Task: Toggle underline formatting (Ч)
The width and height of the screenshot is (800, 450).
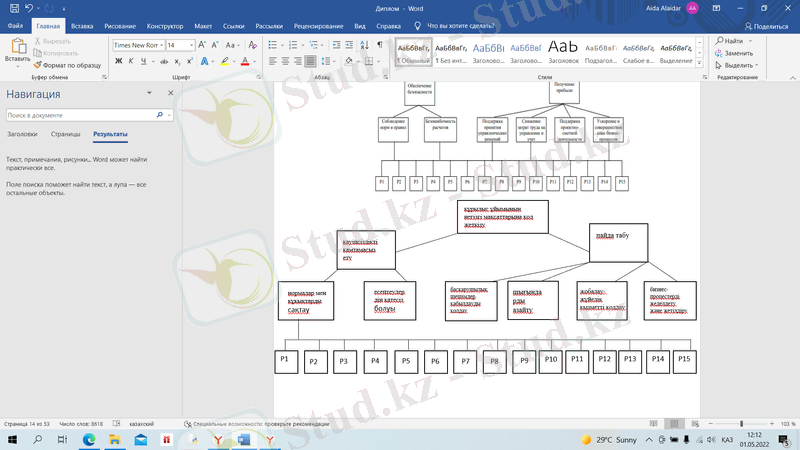Action: coord(143,61)
